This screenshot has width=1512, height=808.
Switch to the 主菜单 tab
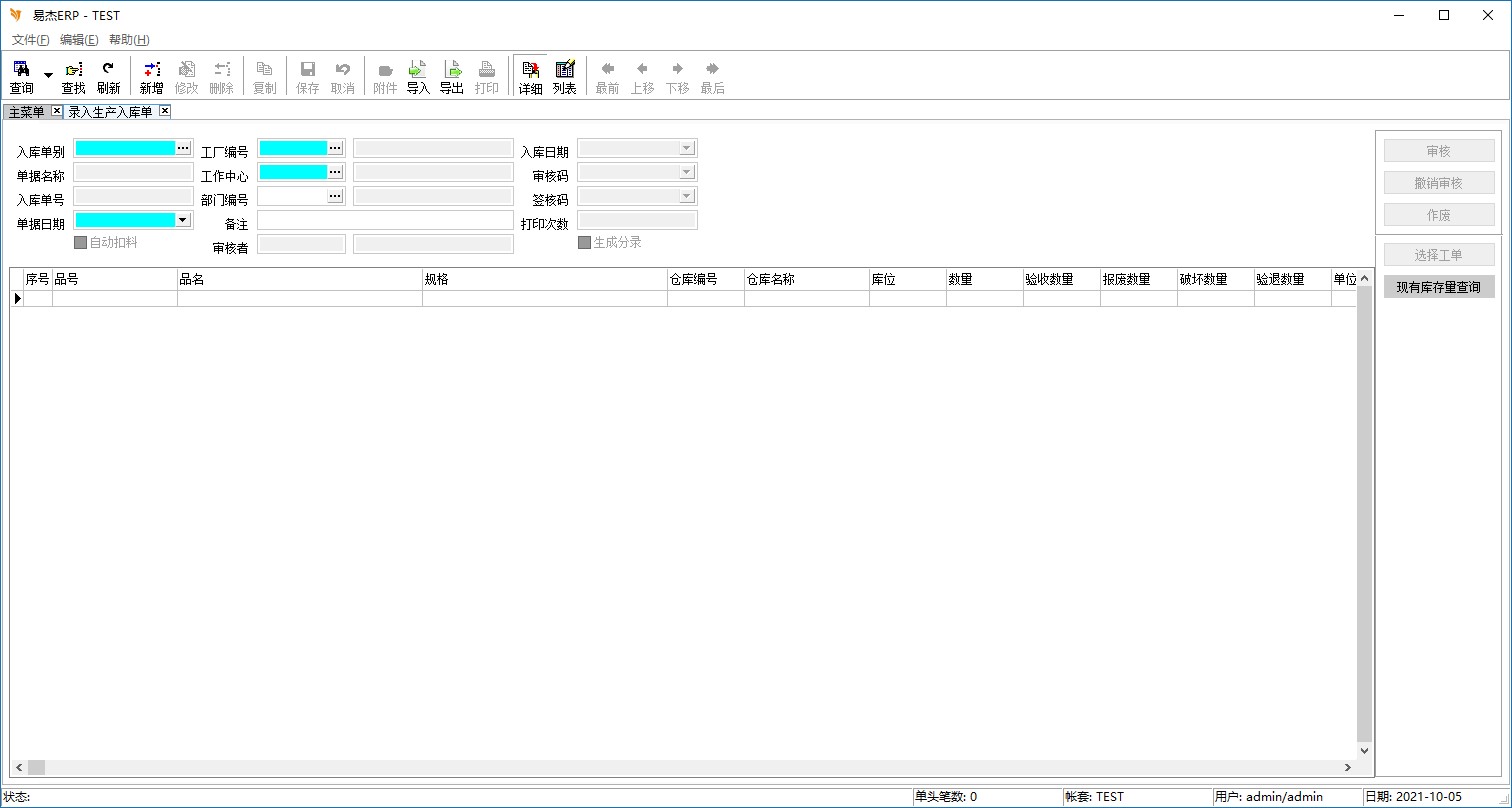tap(27, 112)
